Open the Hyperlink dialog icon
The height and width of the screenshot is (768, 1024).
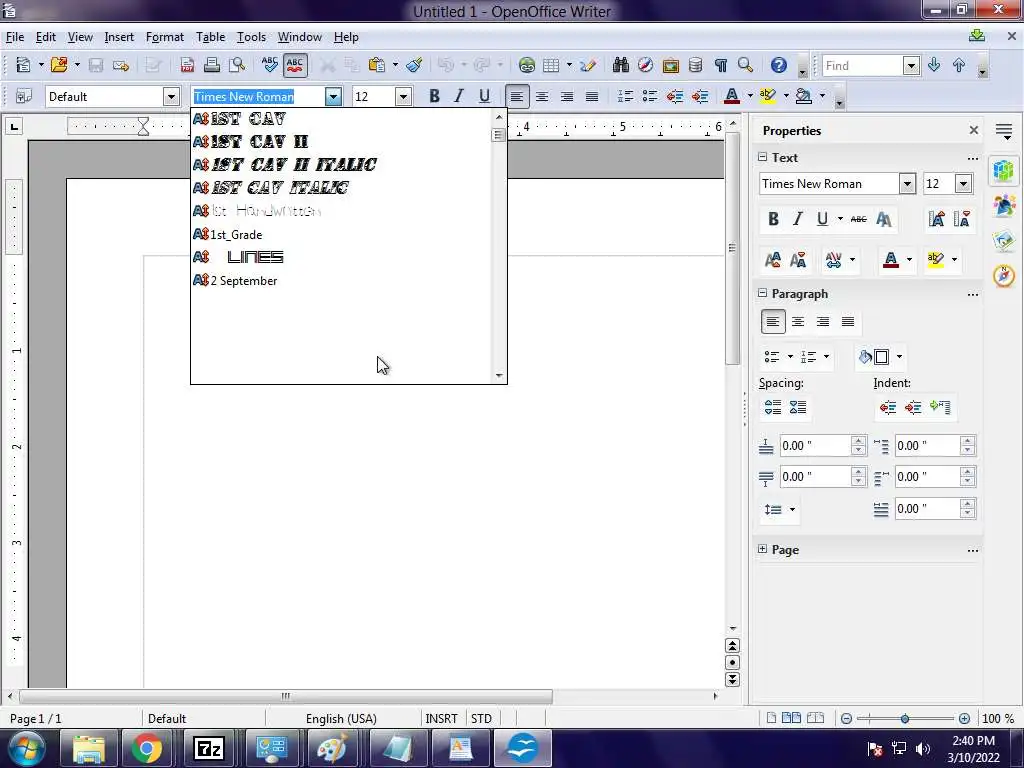pyautogui.click(x=526, y=65)
